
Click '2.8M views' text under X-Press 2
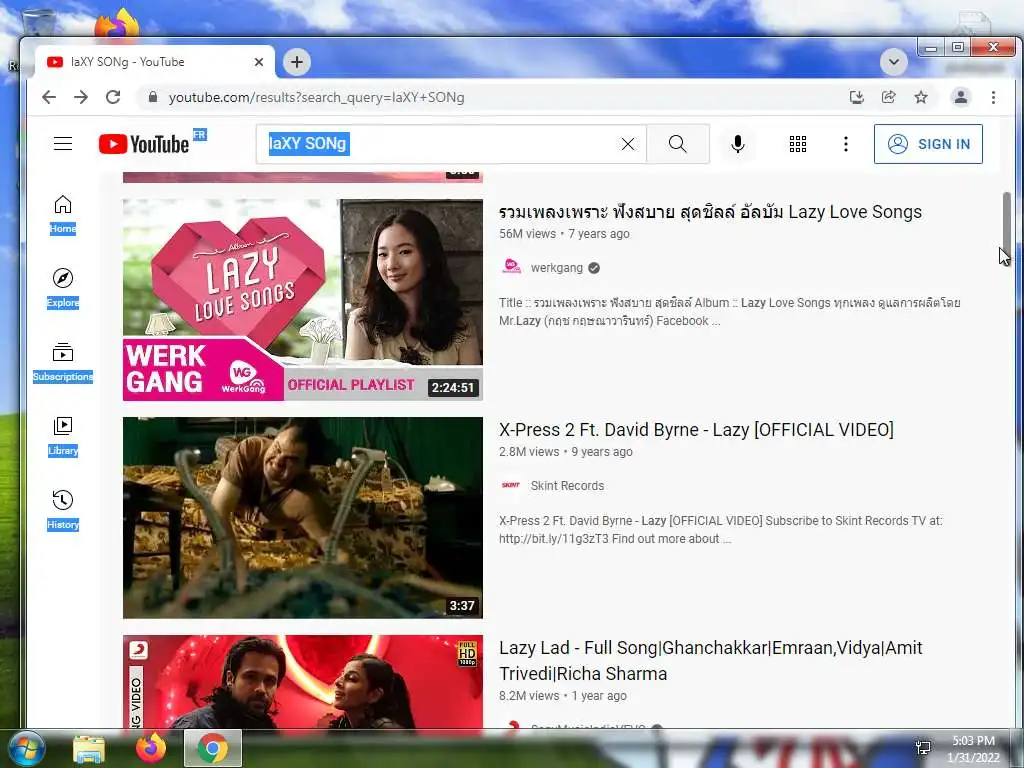coord(529,452)
